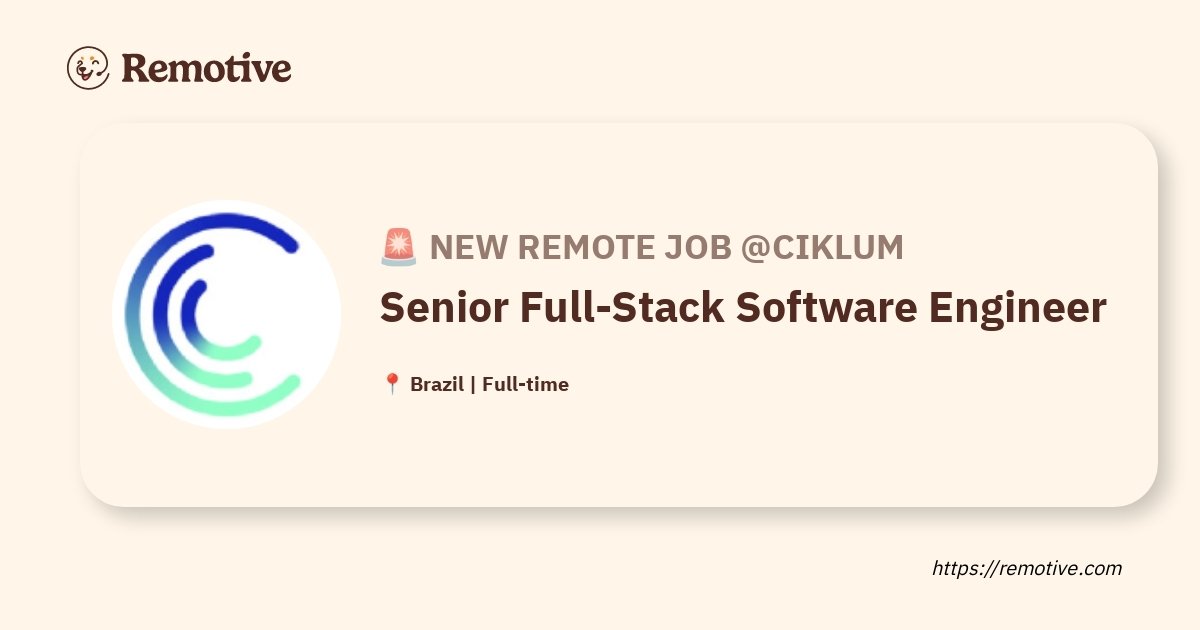Click the location pin emoji icon
This screenshot has width=1200, height=630.
point(392,384)
